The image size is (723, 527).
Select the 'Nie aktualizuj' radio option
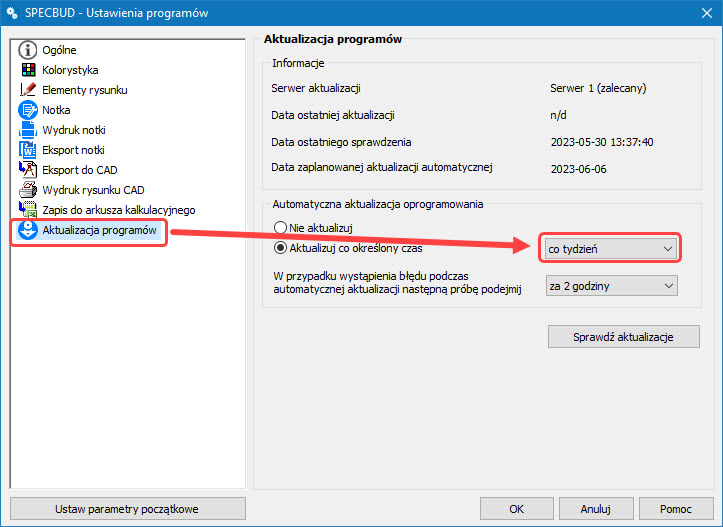(281, 228)
